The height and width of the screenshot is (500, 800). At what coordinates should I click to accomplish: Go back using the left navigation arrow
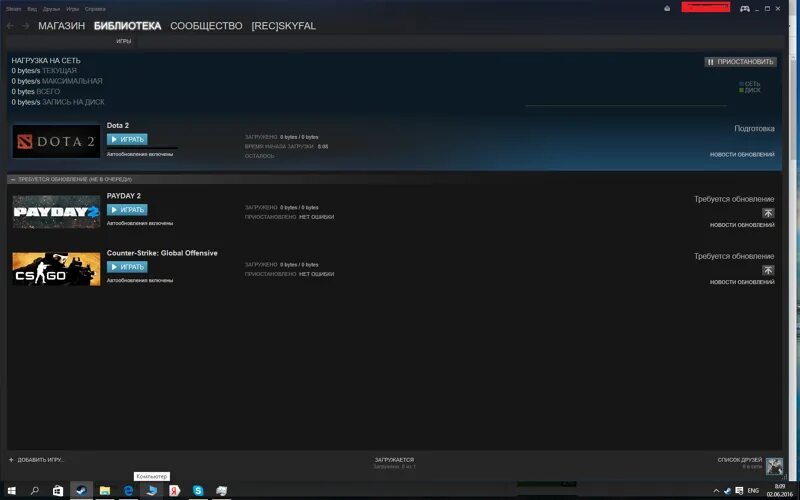click(x=10, y=26)
